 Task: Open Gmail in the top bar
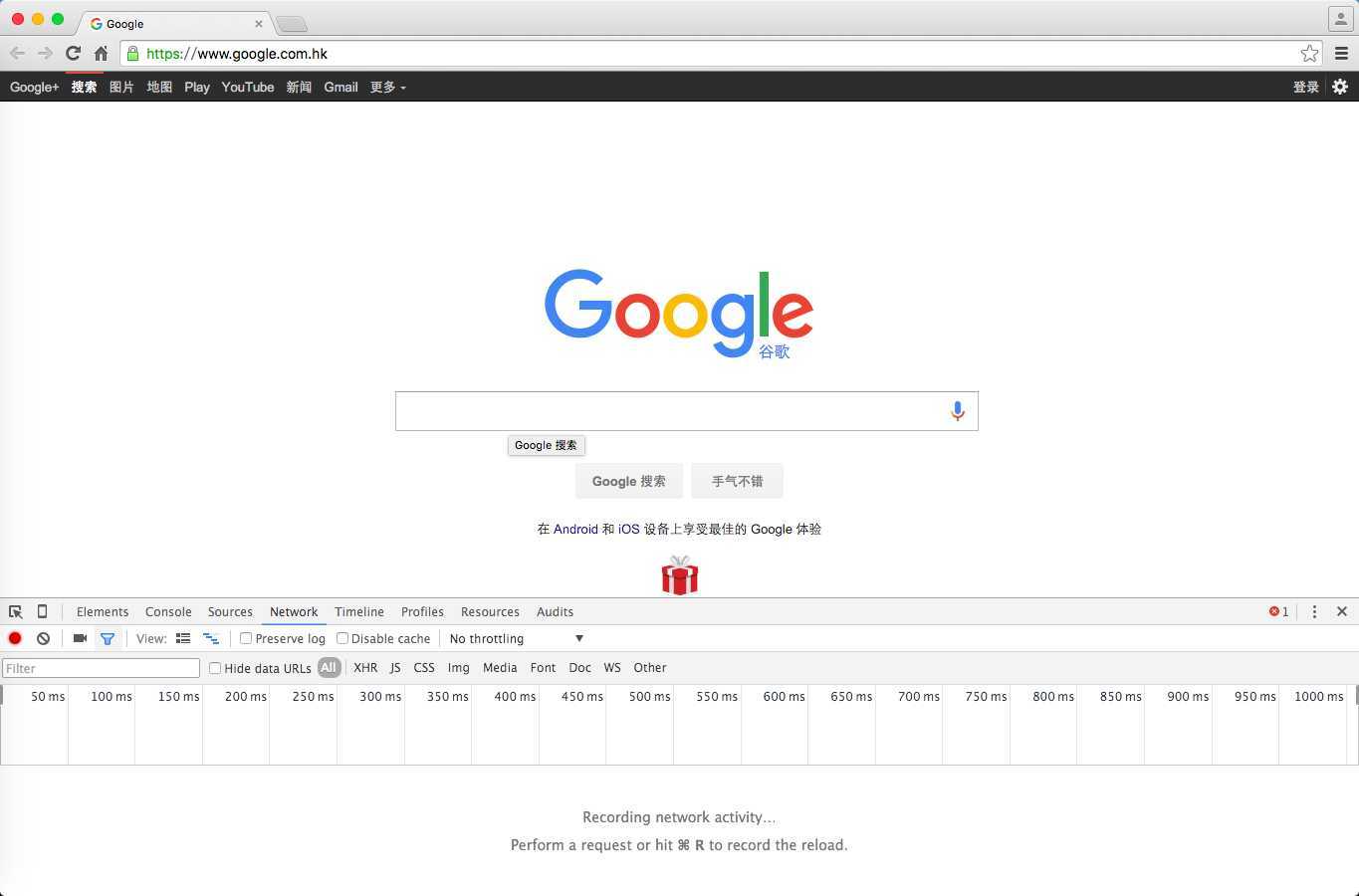click(340, 87)
